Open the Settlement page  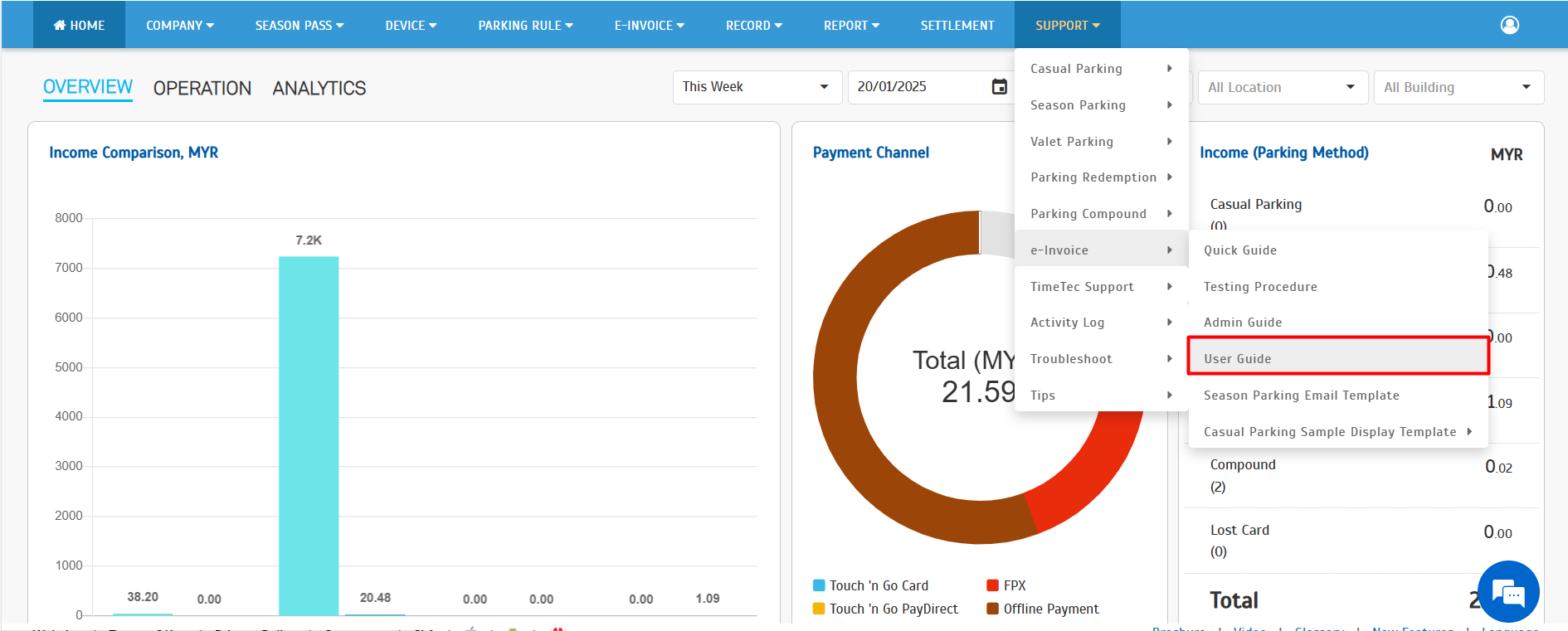(x=957, y=25)
